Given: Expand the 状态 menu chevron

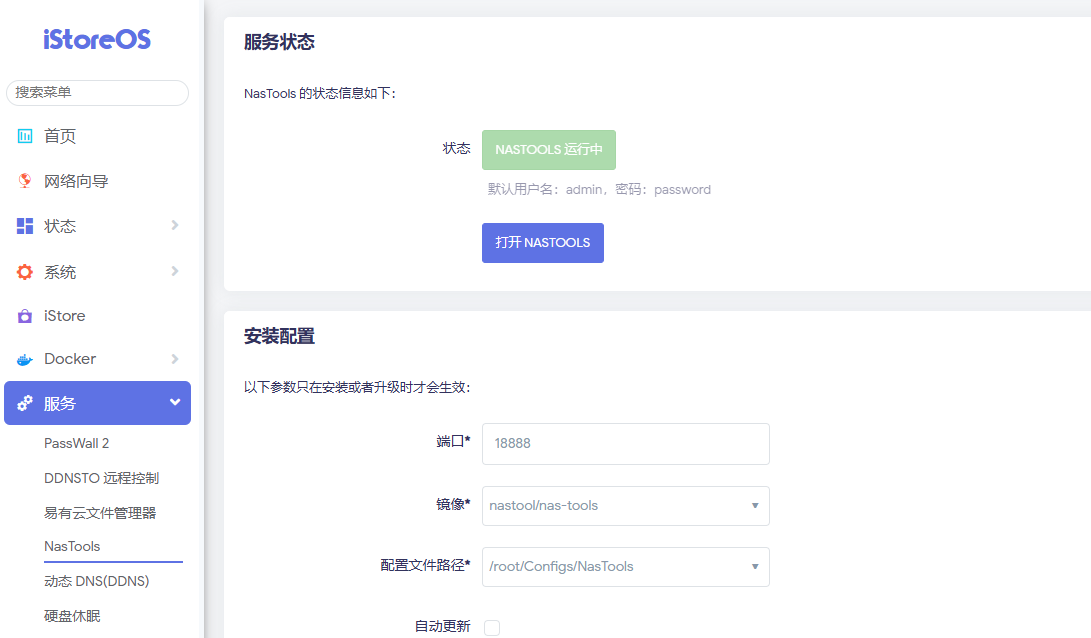Looking at the screenshot, I should [x=175, y=225].
